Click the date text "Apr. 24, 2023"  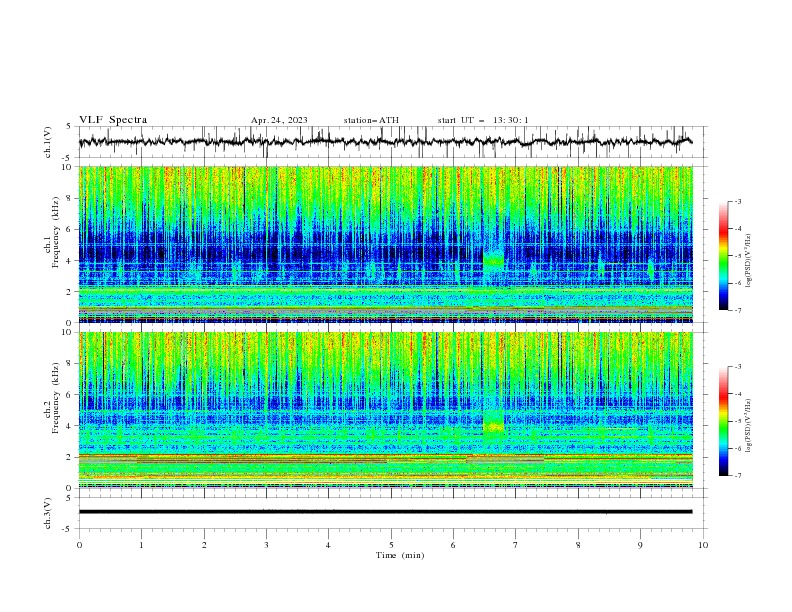click(279, 120)
